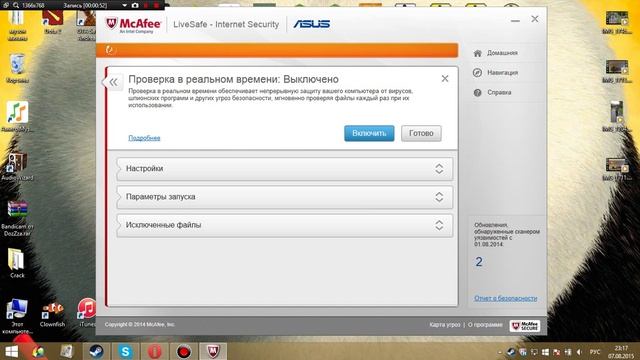The height and width of the screenshot is (360, 640).
Task: Open the О программе link
Action: coord(485,325)
